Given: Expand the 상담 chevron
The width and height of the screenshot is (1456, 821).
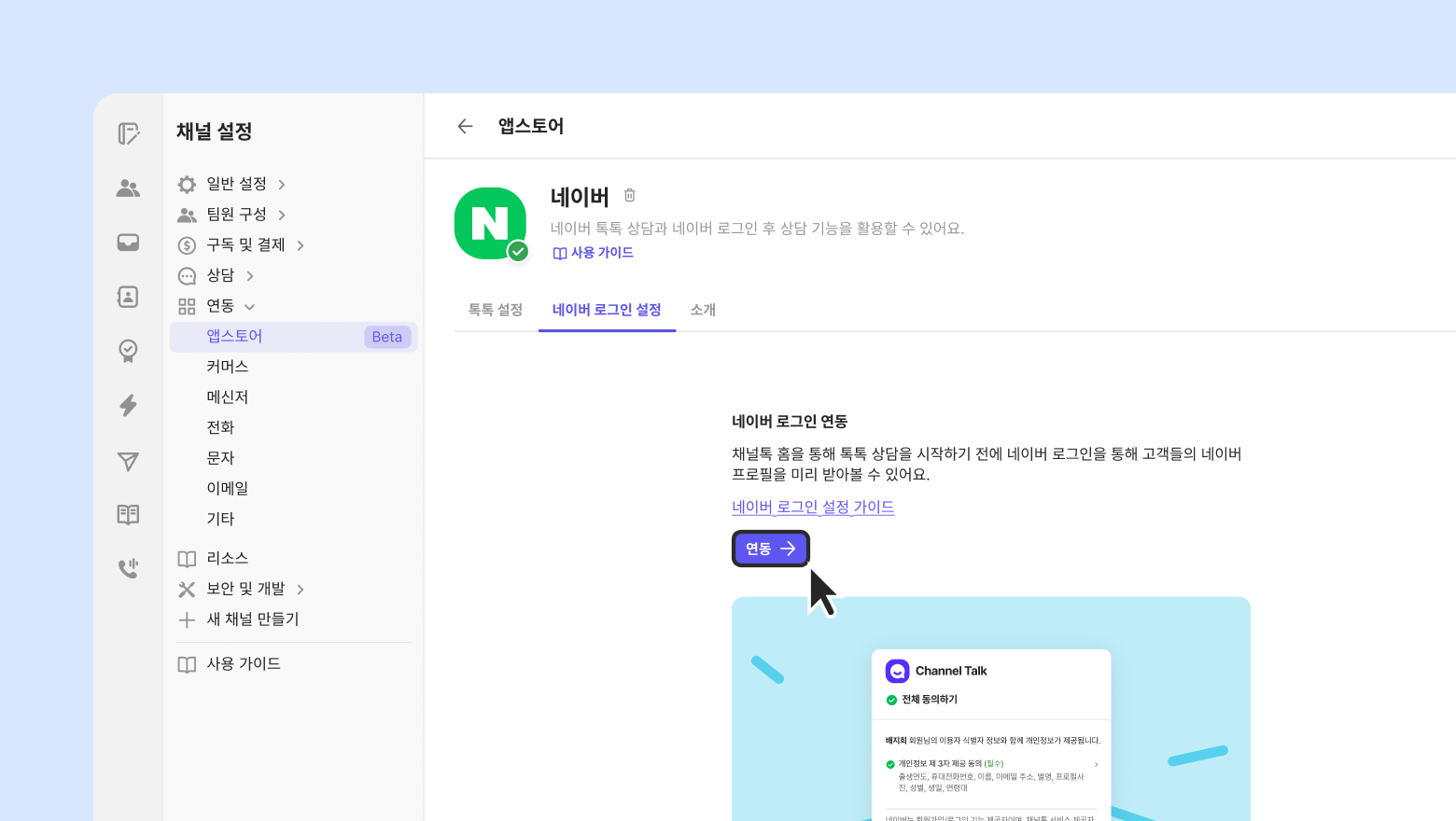Looking at the screenshot, I should pyautogui.click(x=250, y=276).
